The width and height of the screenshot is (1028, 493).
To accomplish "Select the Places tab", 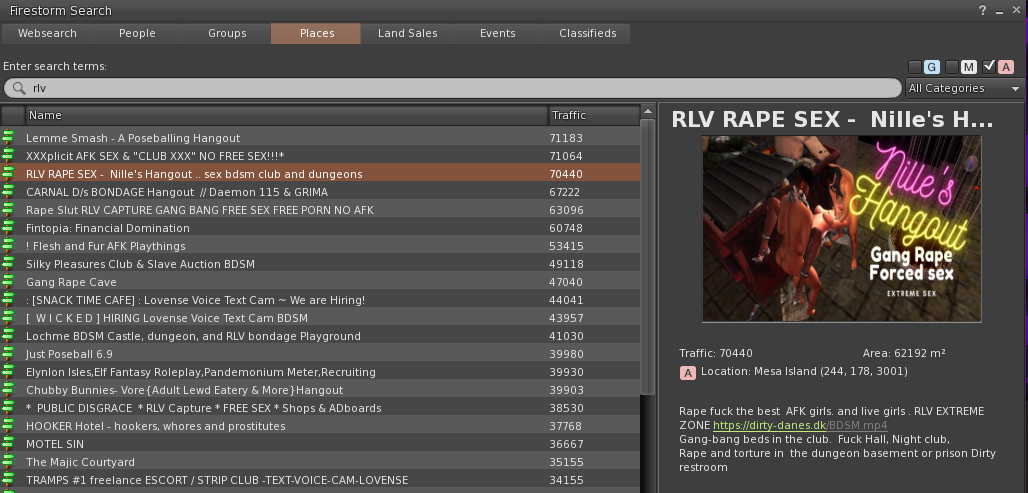I will (x=317, y=33).
